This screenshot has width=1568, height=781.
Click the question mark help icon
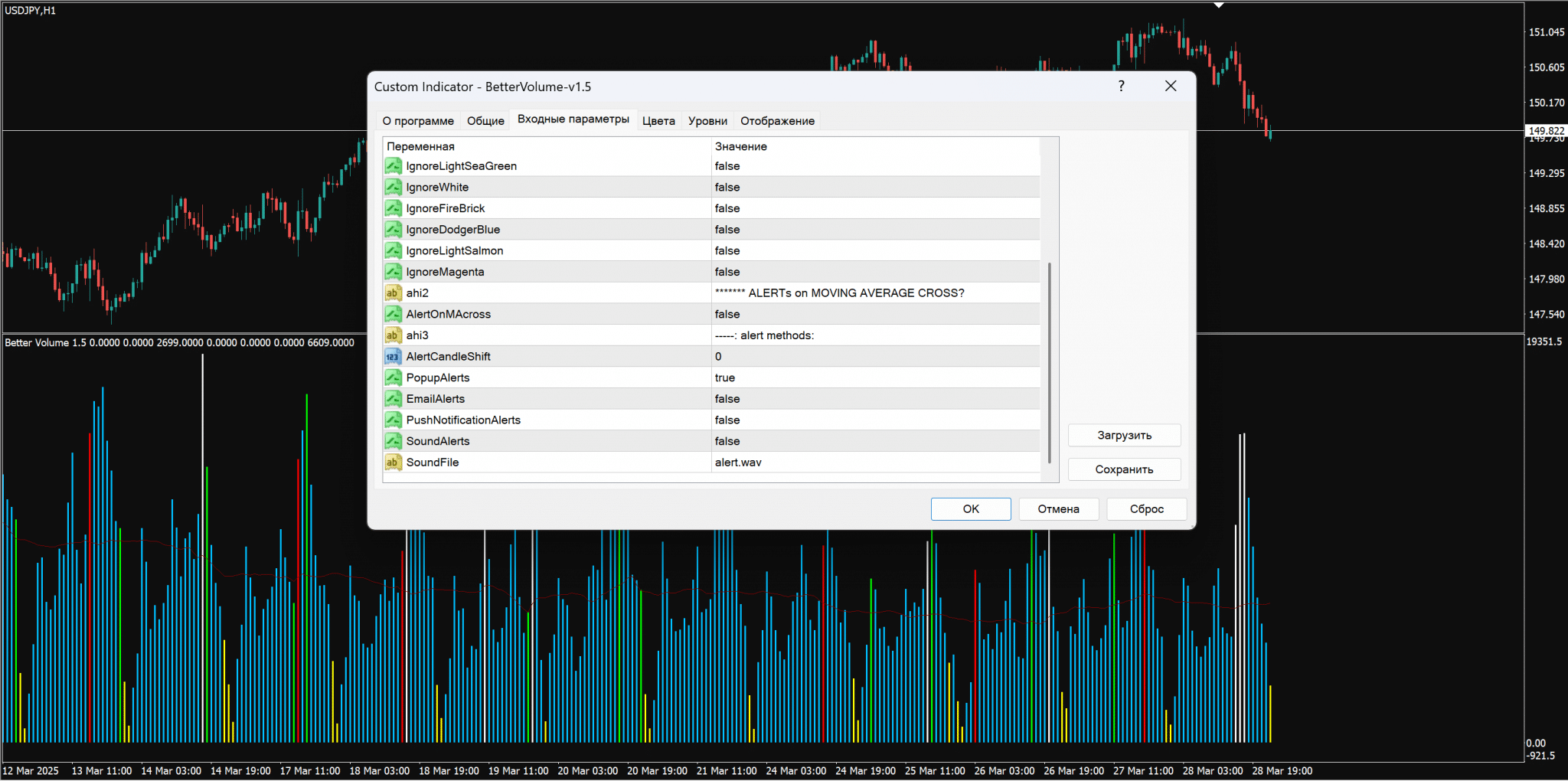pyautogui.click(x=1121, y=87)
